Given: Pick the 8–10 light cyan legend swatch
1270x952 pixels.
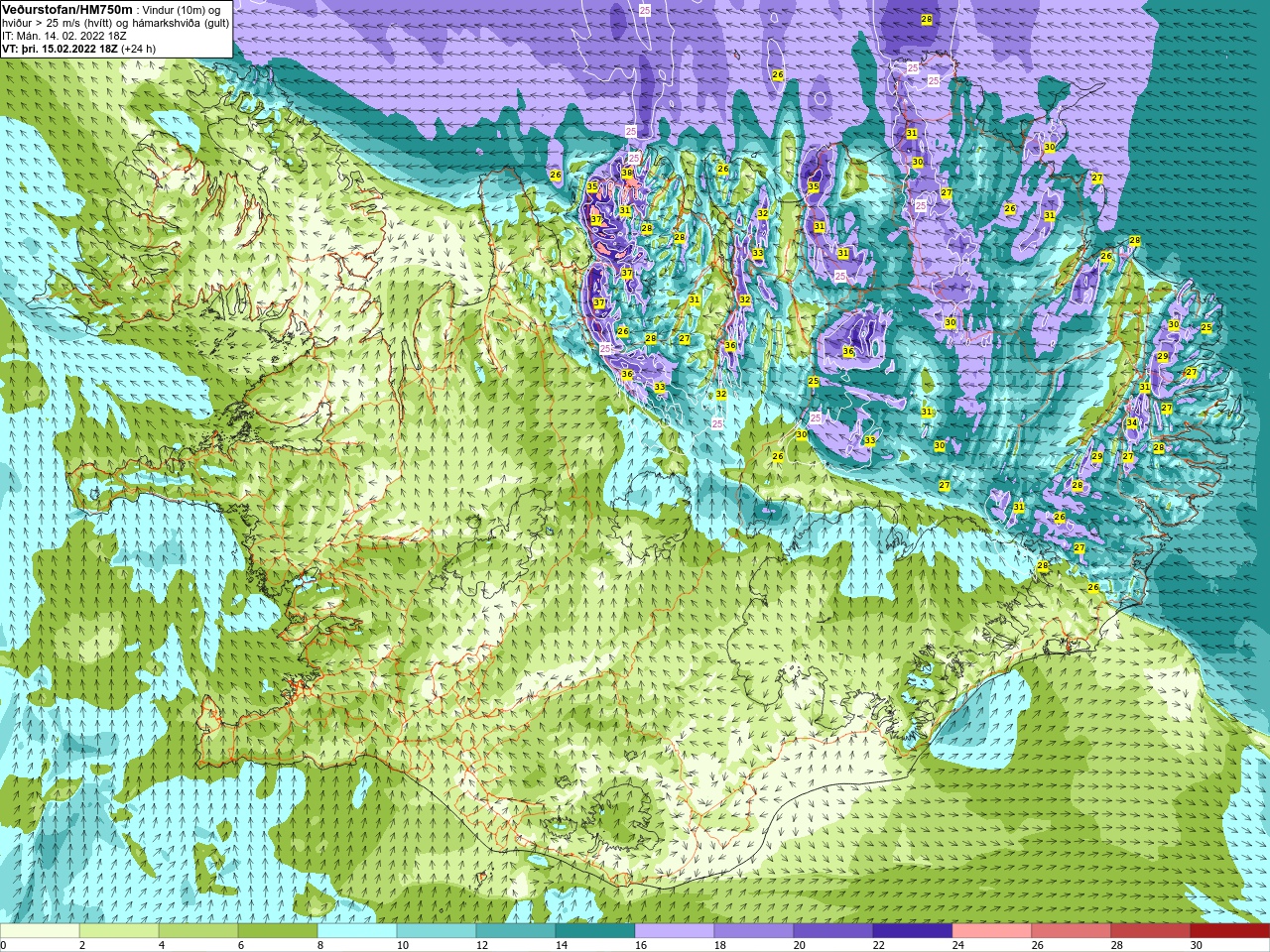Looking at the screenshot, I should 357,931.
